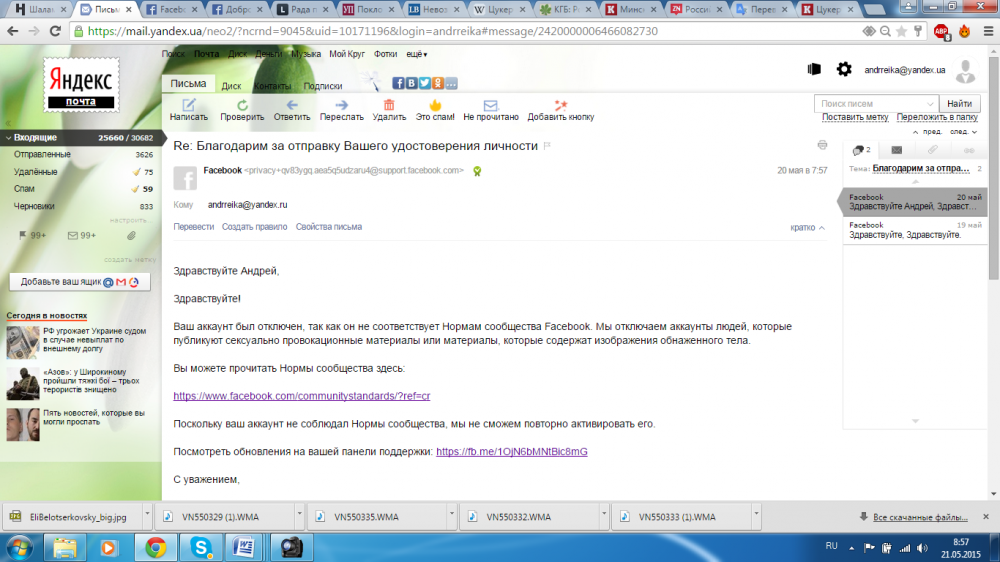This screenshot has width=1000, height=562.
Task: Filter by flagged messages in sidebar
Action: 32,236
